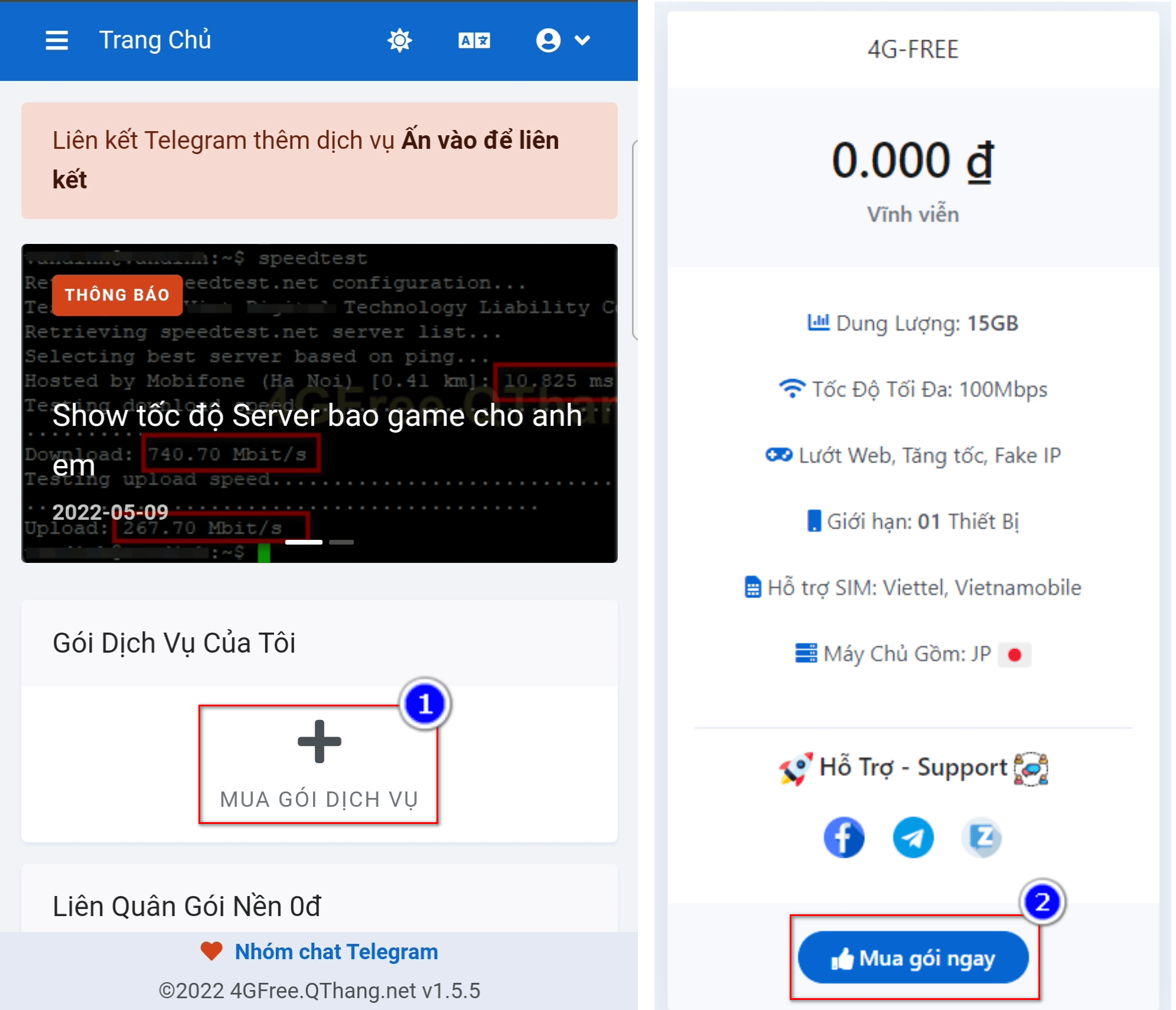Open the user account avatar menu
Viewport: 1176px width, 1010px height.
point(548,40)
